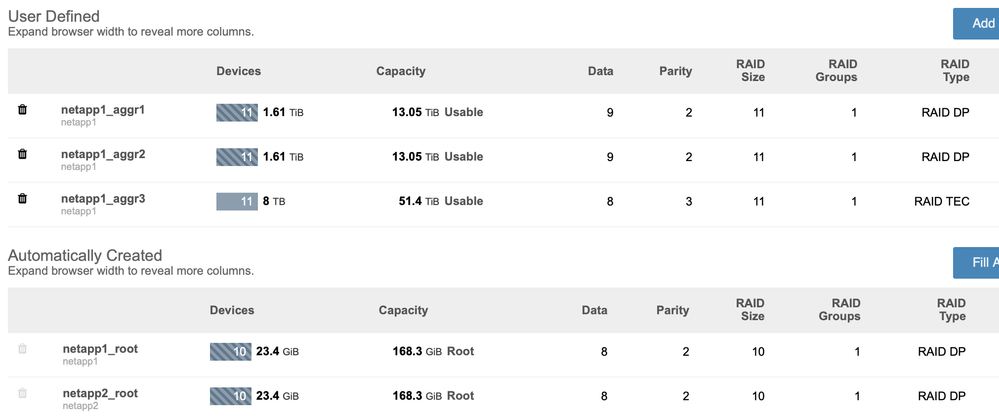Click trash icon for netapp1_aggr2
This screenshot has height=418, width=999.
23,154
